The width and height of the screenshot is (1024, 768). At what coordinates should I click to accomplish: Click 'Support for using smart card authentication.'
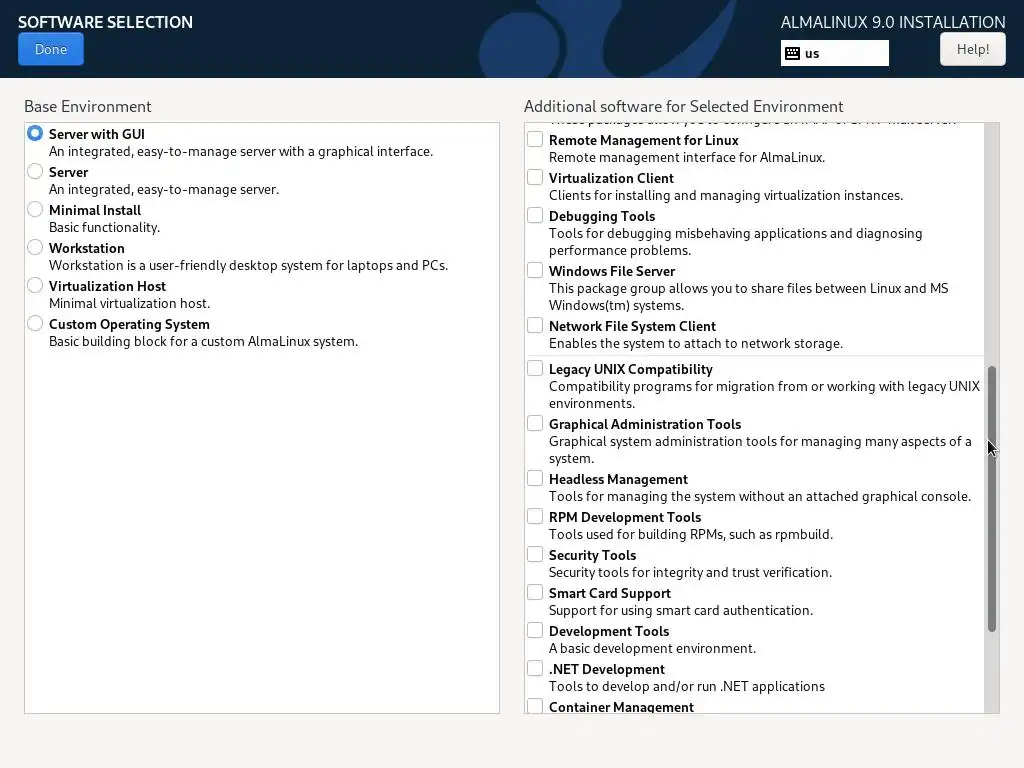[x=681, y=610]
